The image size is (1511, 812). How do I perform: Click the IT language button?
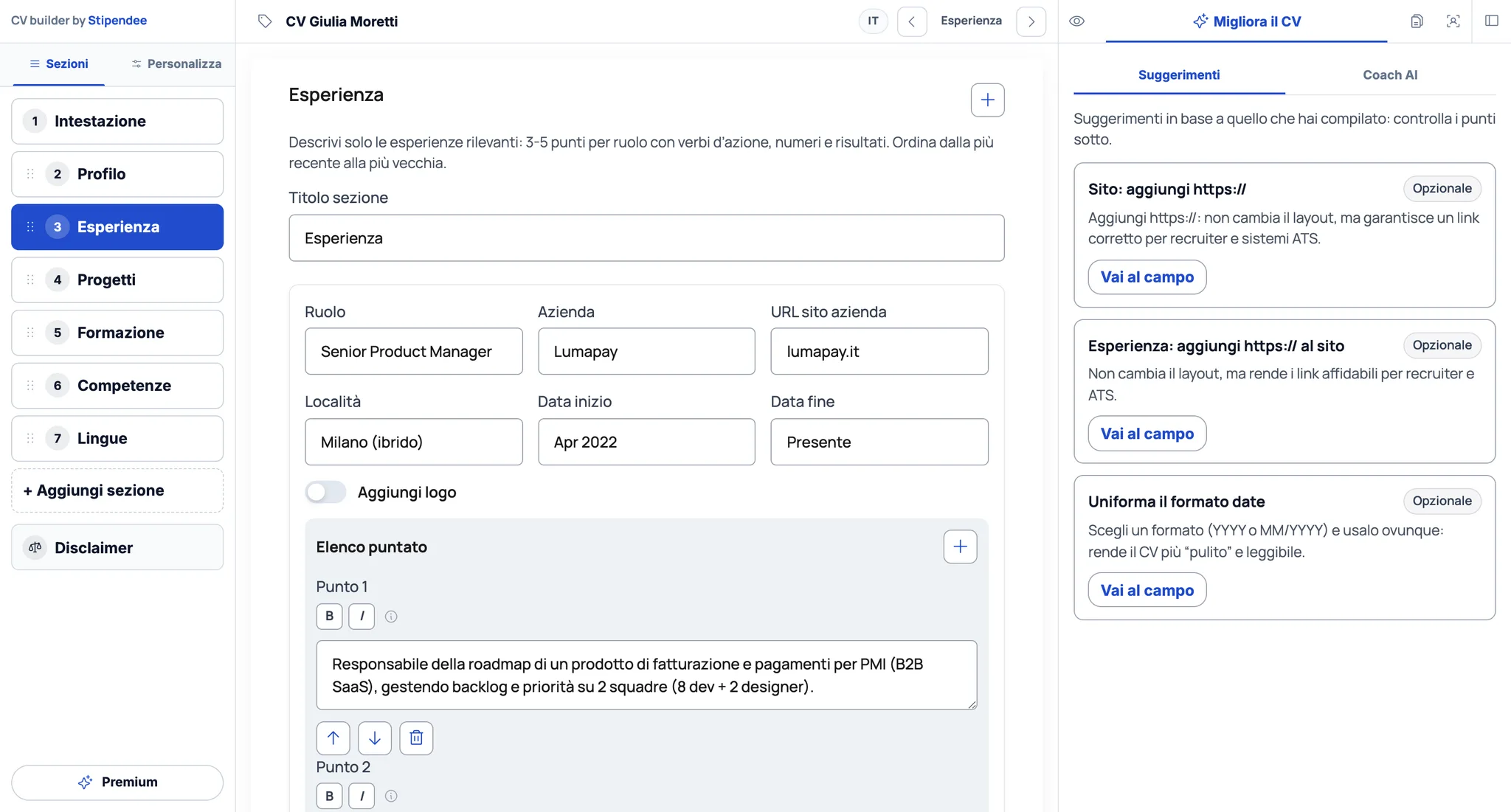click(873, 21)
